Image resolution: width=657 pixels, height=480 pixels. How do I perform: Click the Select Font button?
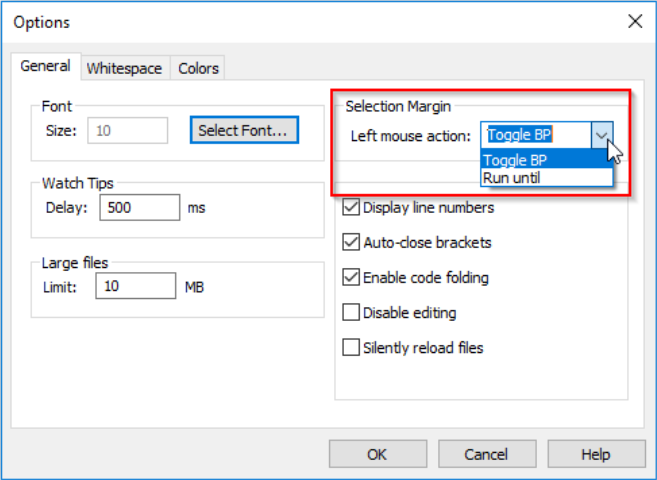(x=243, y=130)
